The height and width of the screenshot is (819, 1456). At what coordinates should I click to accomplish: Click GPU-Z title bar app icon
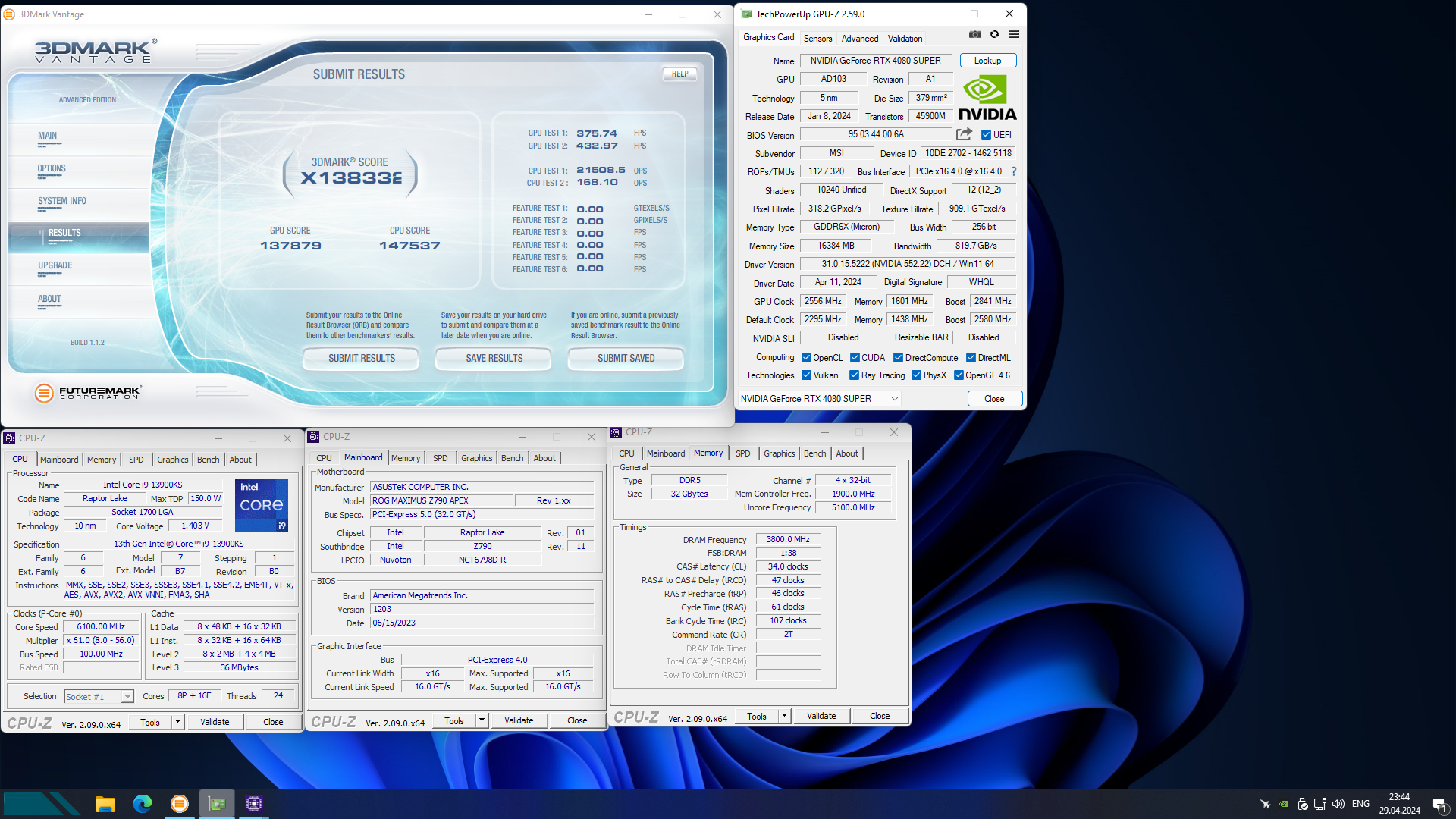pos(746,14)
